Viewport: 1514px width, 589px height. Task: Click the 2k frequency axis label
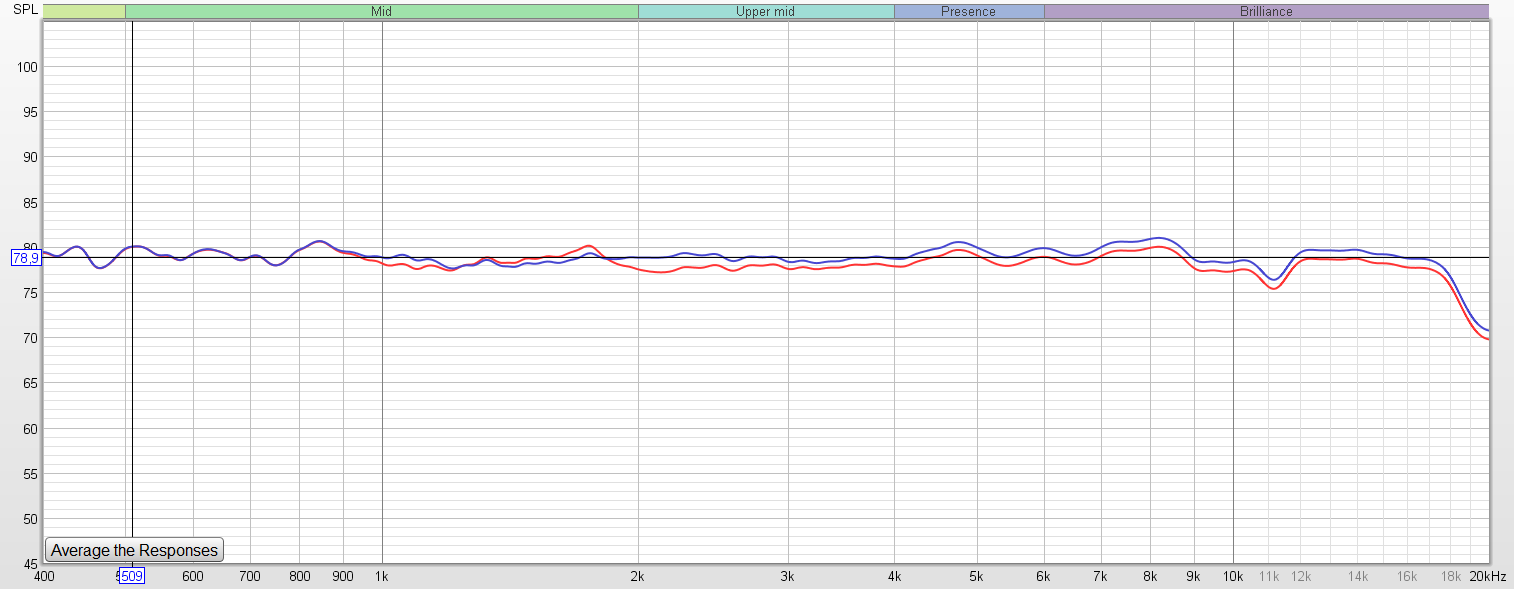click(638, 577)
